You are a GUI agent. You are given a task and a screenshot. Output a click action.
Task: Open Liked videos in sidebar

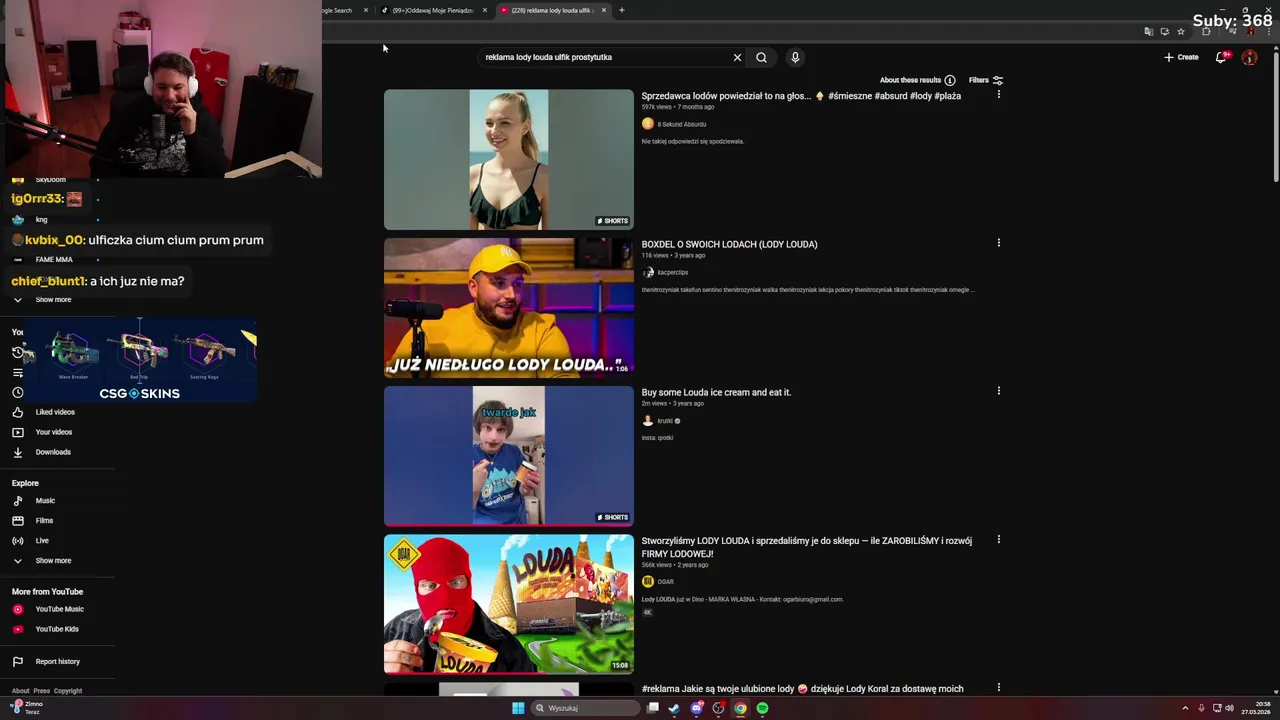pyautogui.click(x=57, y=412)
